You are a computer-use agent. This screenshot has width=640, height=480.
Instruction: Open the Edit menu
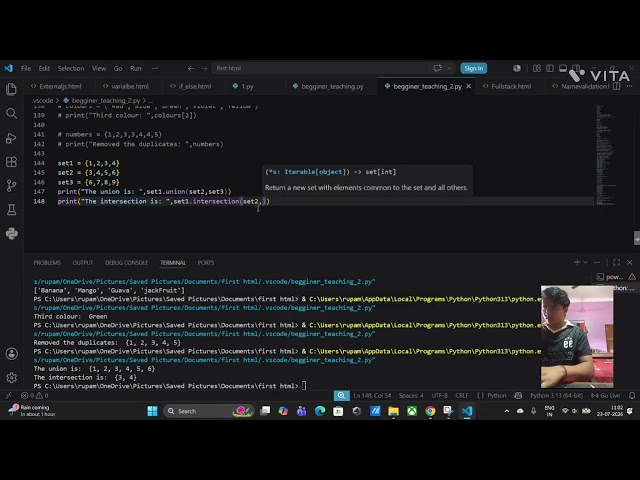click(44, 68)
